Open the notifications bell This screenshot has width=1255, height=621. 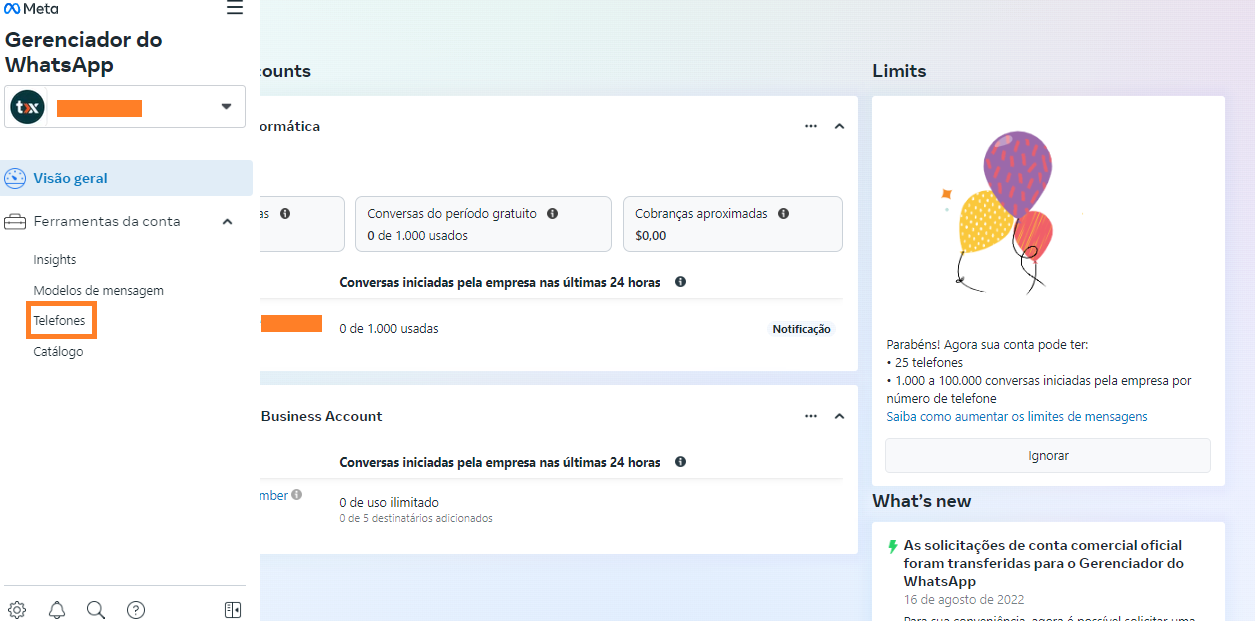[57, 610]
